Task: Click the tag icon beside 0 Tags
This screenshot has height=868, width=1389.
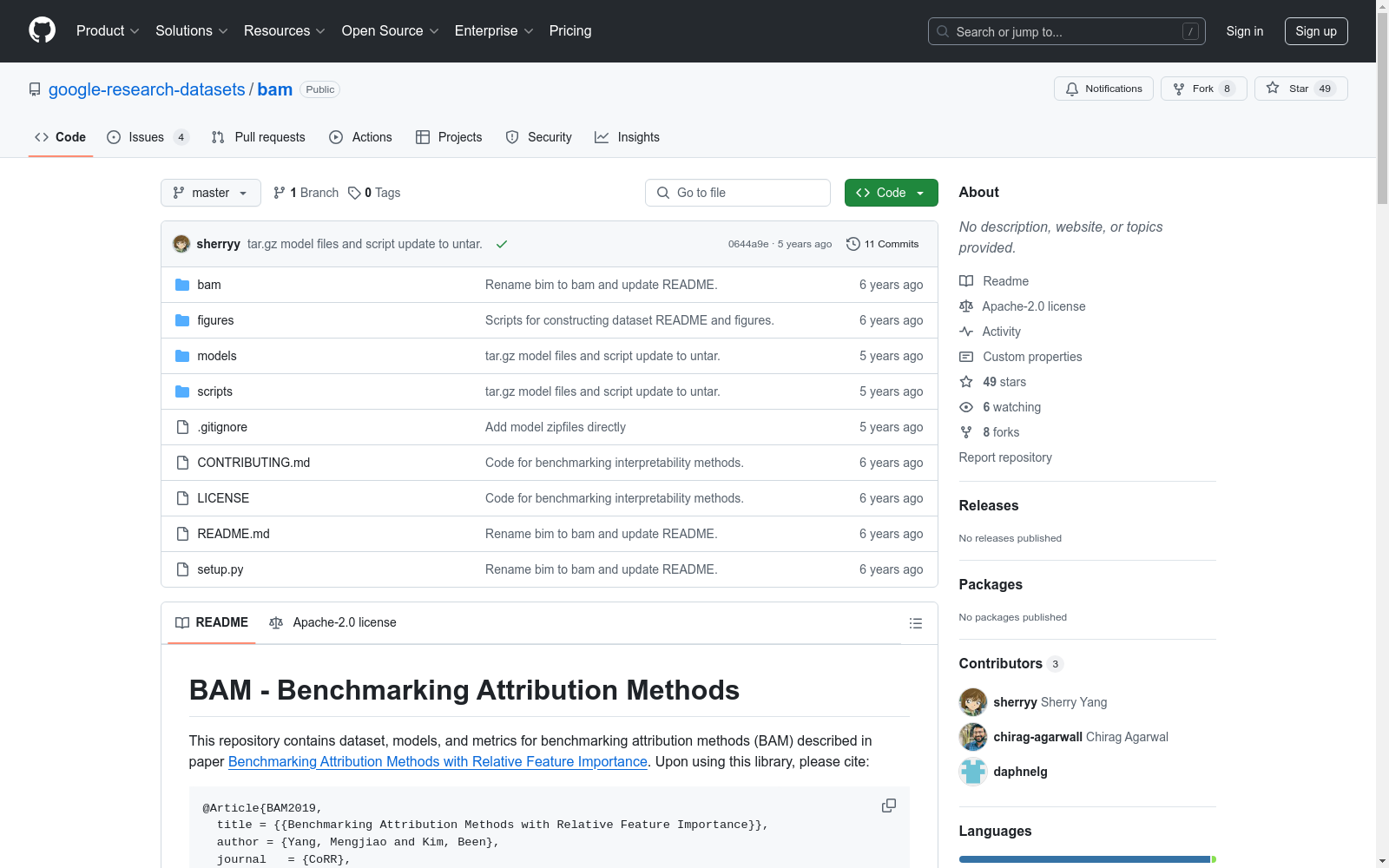Action: coord(354,193)
